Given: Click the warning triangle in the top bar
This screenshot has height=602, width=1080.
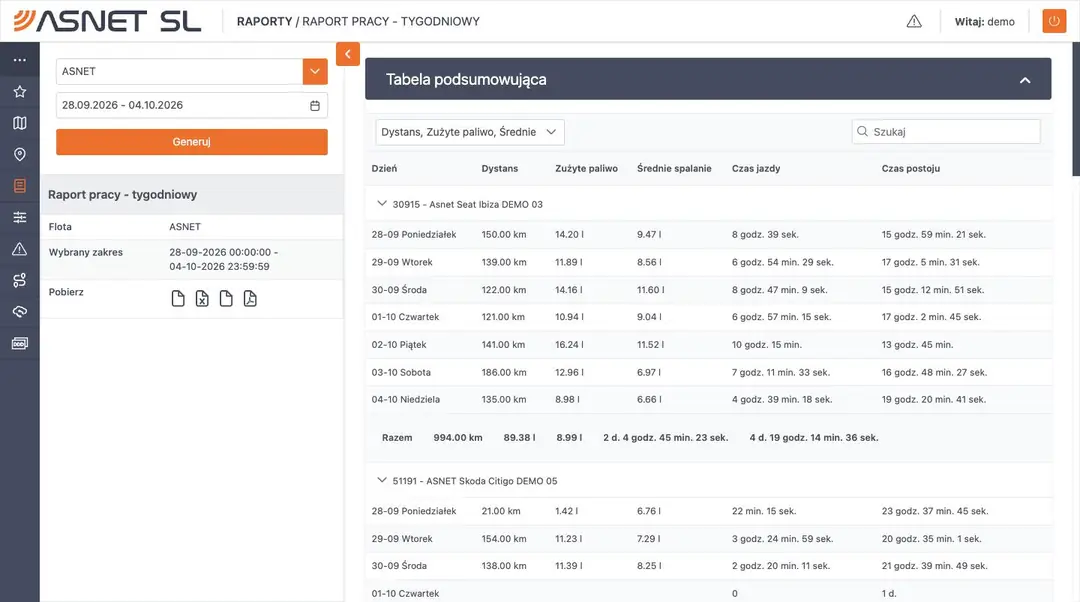Looking at the screenshot, I should click(914, 21).
